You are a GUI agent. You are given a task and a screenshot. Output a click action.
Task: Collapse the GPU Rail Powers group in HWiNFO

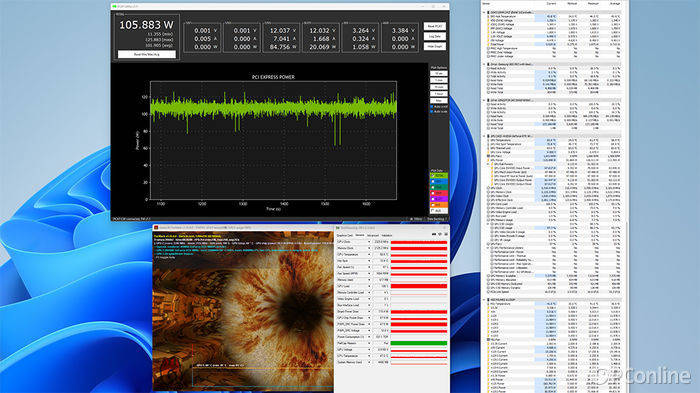click(488, 164)
